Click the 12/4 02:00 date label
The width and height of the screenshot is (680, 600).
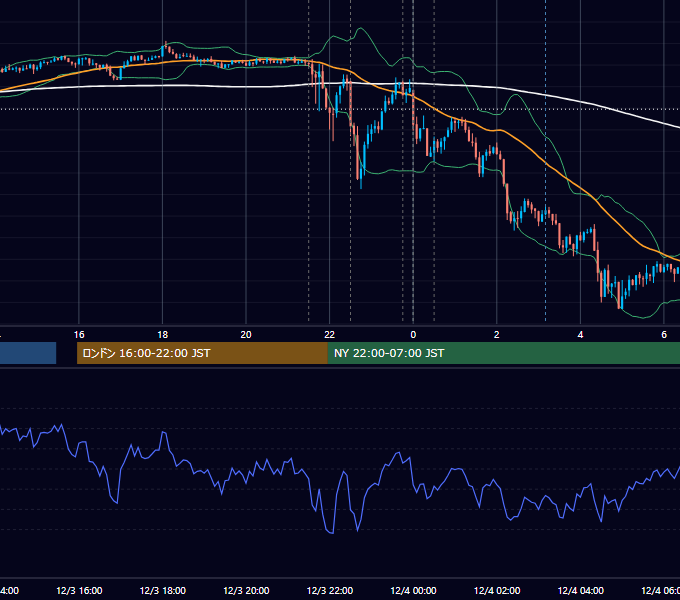click(497, 591)
